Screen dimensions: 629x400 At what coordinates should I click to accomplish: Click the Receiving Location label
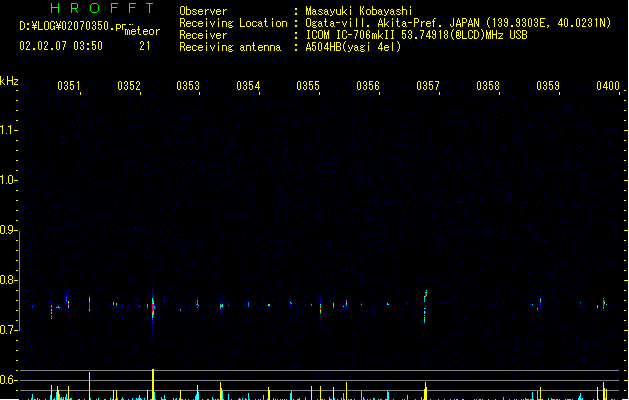(x=233, y=23)
